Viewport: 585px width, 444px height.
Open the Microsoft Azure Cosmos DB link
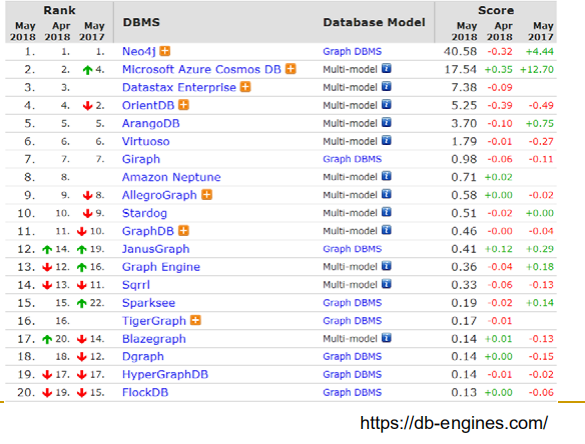201,69
